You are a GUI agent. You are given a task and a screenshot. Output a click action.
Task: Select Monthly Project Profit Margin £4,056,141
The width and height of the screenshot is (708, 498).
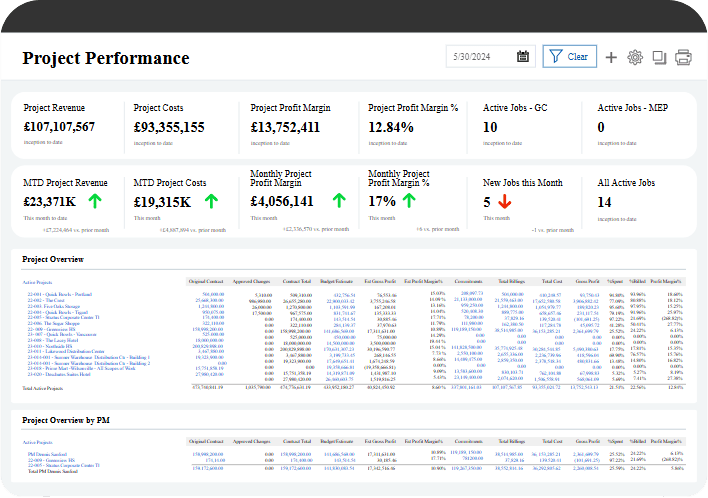(x=282, y=201)
